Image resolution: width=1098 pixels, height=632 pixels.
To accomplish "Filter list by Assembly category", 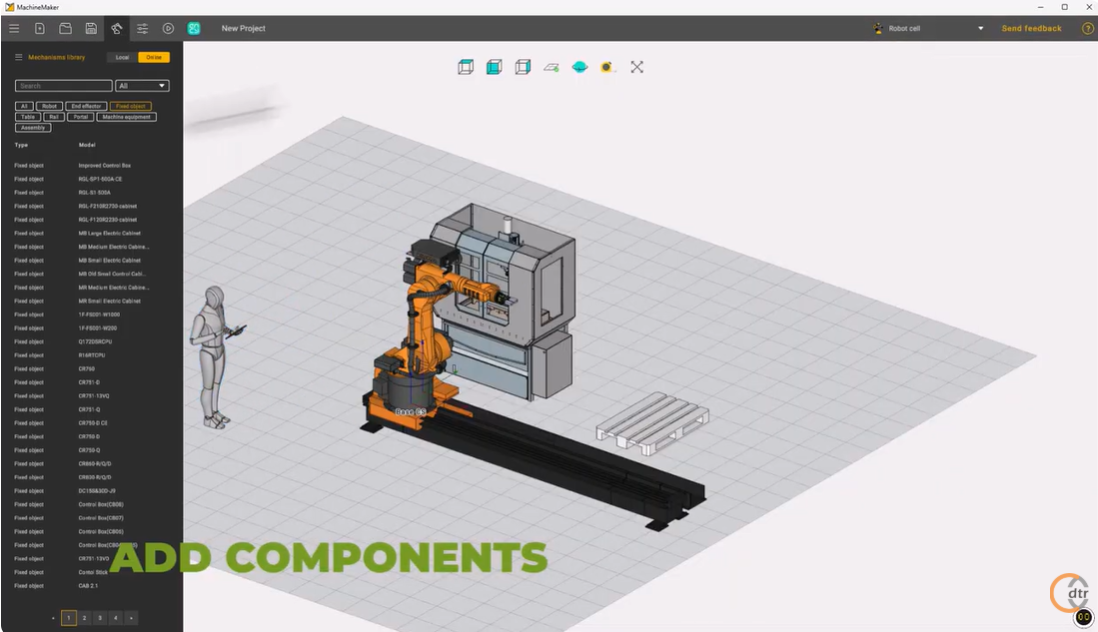I will [33, 127].
